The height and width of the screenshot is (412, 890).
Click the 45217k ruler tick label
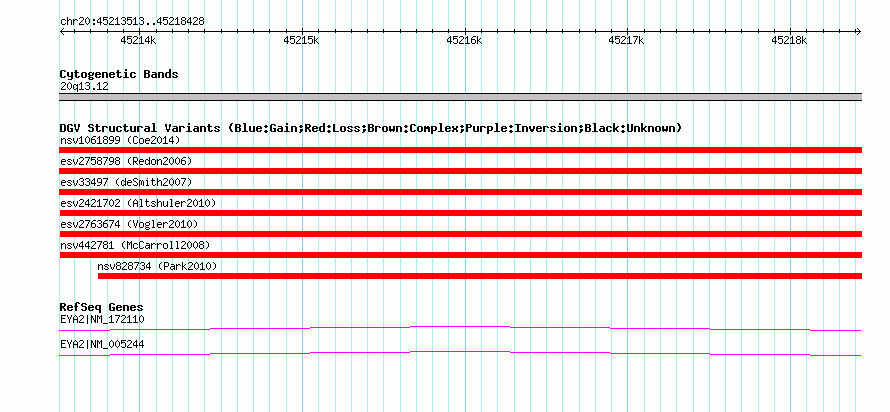click(x=626, y=40)
